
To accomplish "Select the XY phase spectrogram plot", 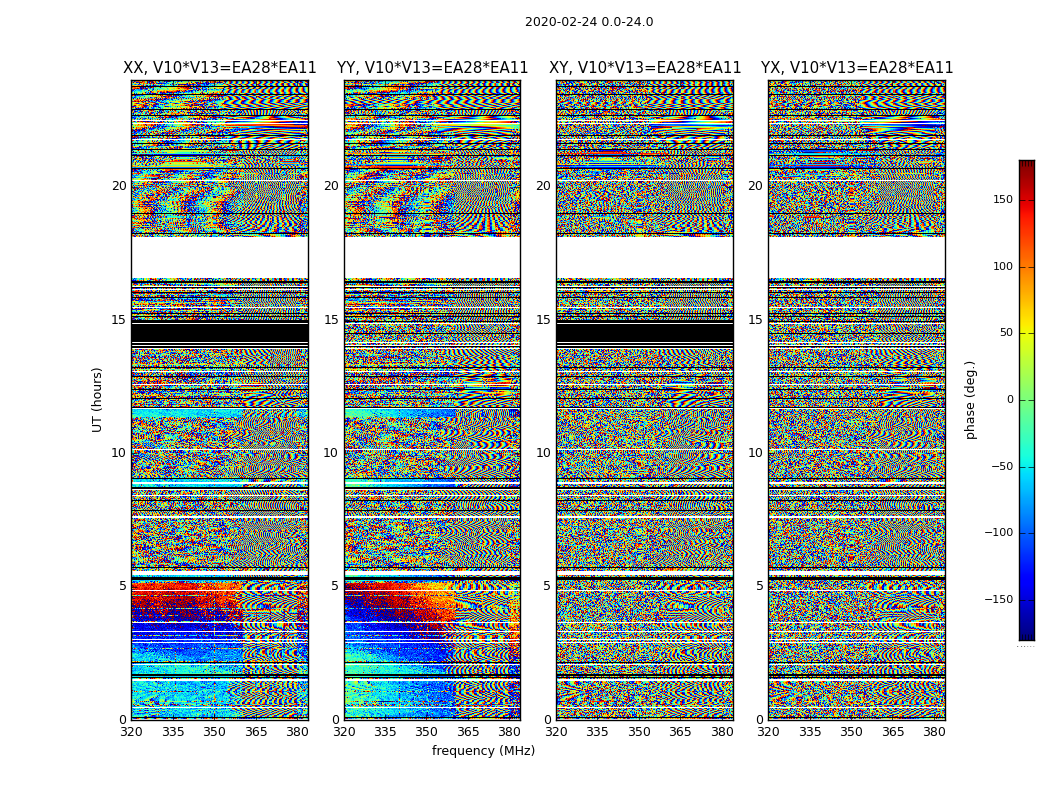I will 645,400.
